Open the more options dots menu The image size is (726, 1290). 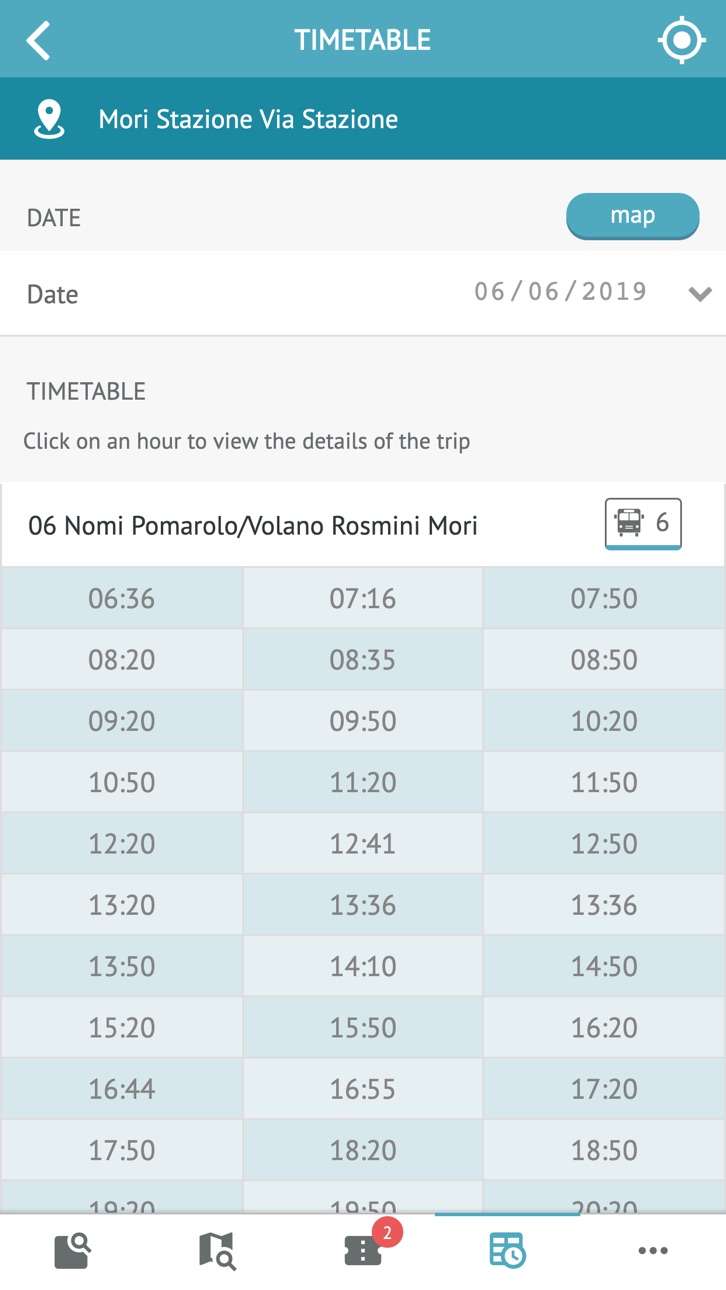[653, 1250]
